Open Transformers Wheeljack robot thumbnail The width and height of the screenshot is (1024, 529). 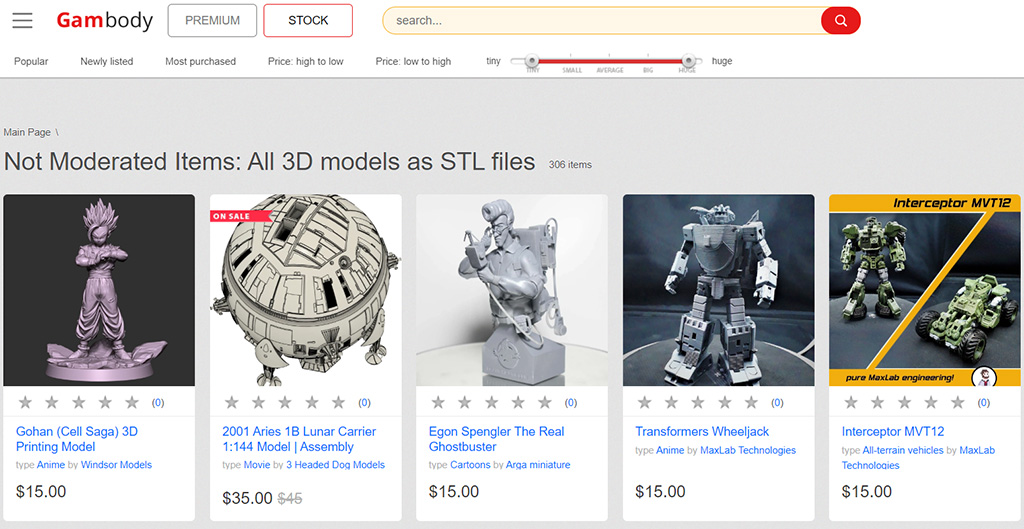(x=718, y=290)
